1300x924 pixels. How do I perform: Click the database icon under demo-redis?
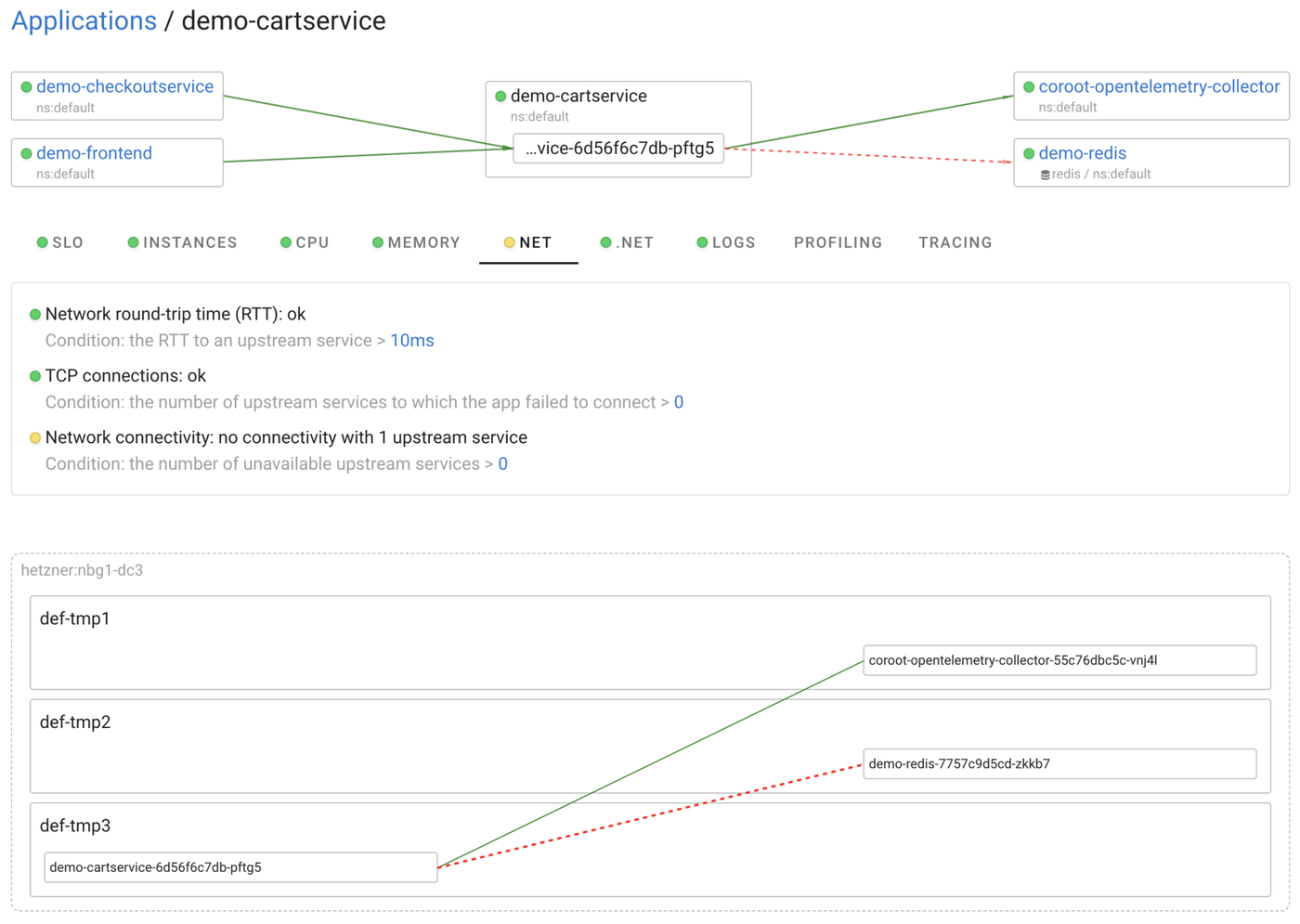tap(1046, 174)
